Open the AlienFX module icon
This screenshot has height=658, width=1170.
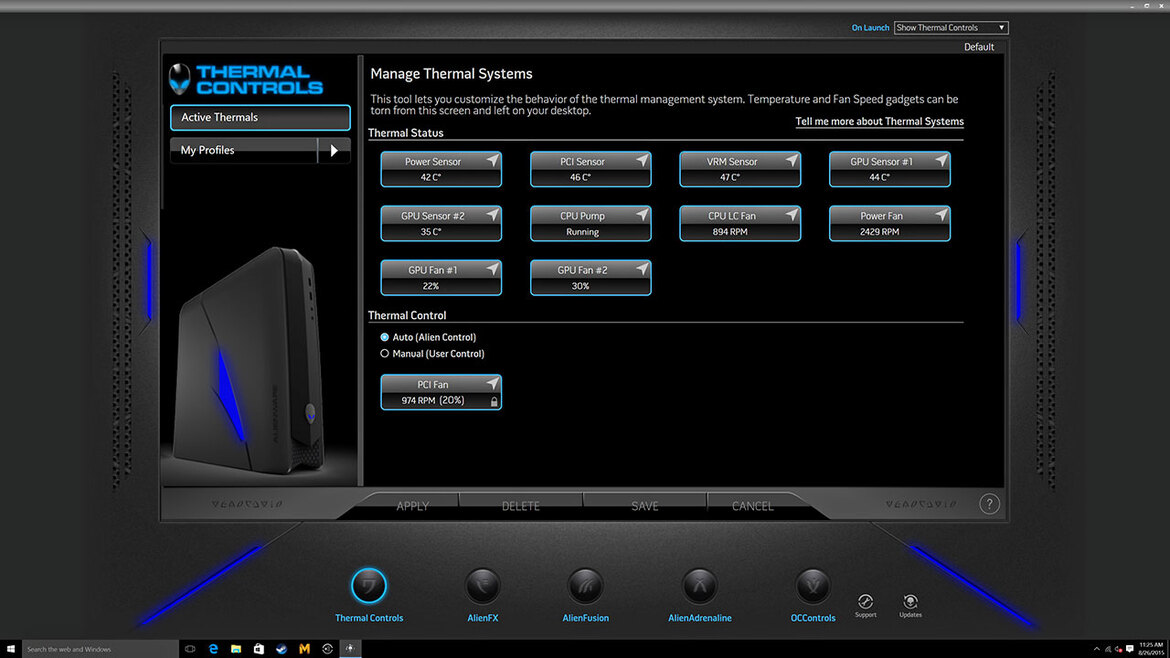point(483,586)
